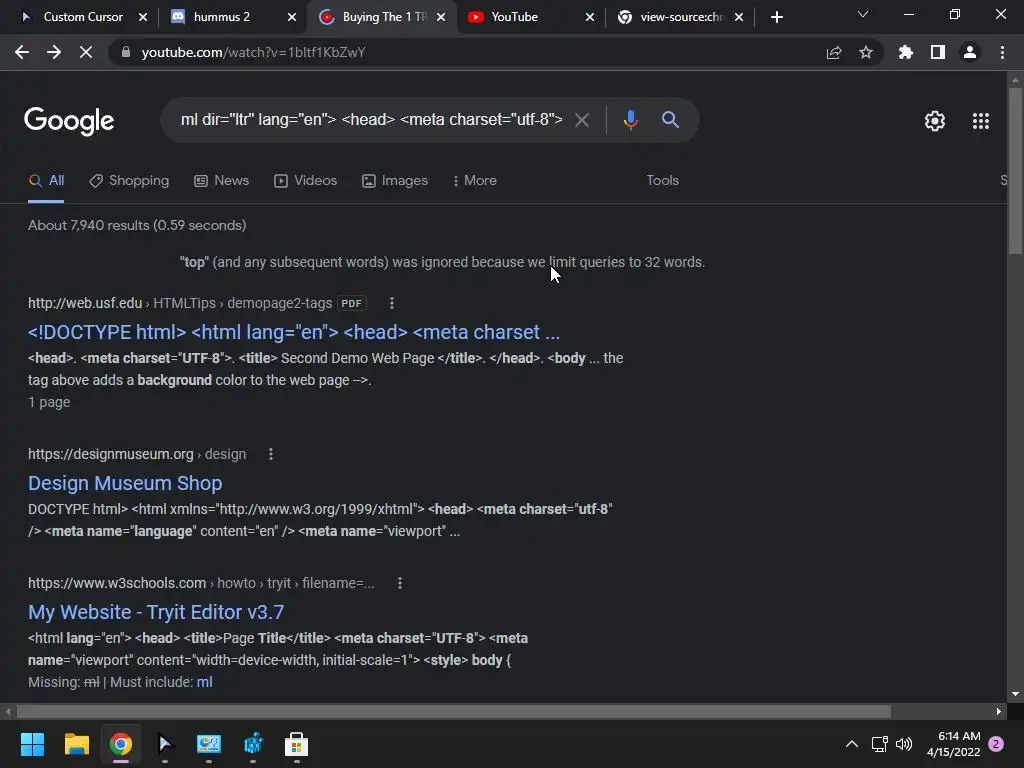Open the Chrome extensions puzzle icon
1024x768 pixels.
pos(906,52)
